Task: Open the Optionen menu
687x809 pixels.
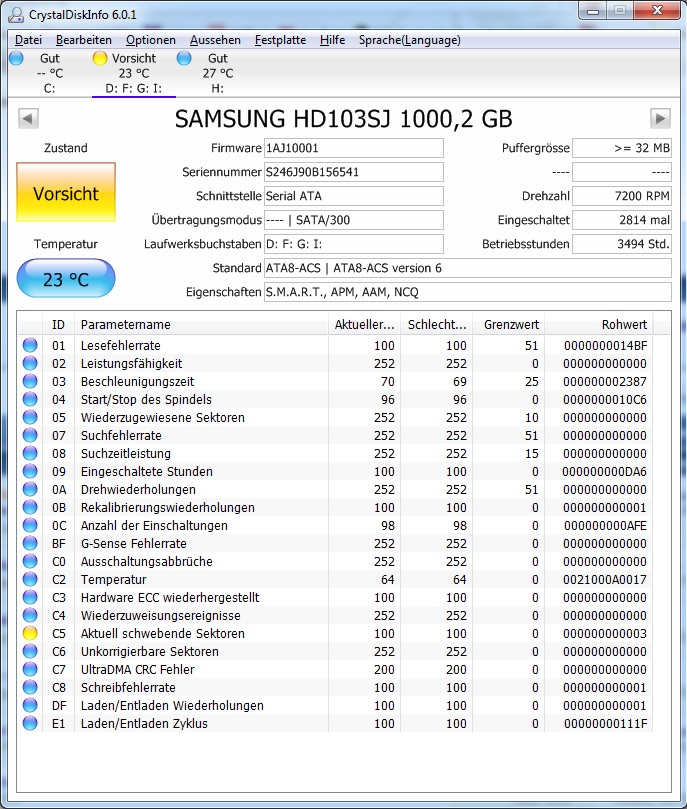Action: coord(151,40)
